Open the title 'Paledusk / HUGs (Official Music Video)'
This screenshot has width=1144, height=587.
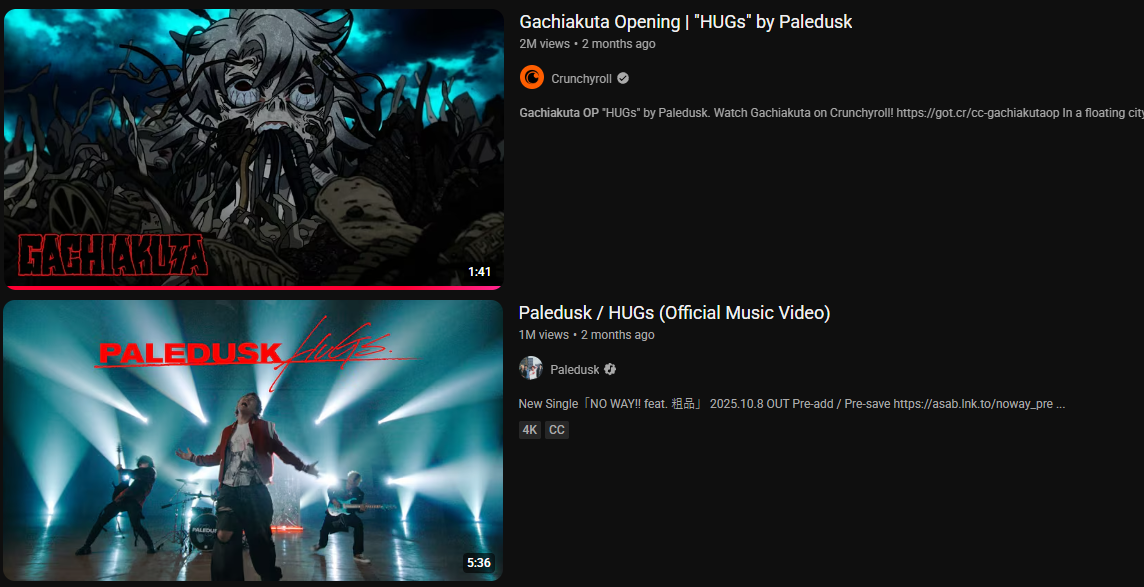pyautogui.click(x=674, y=313)
